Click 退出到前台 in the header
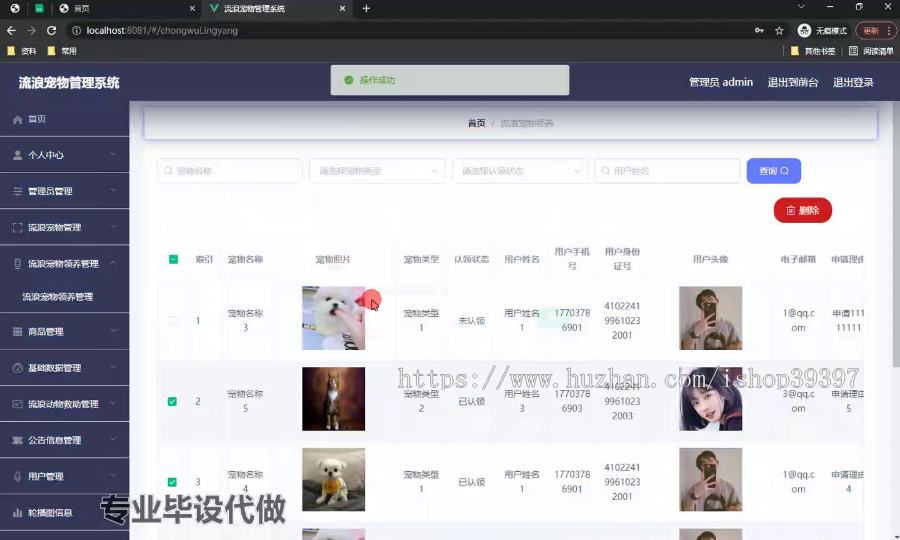The width and height of the screenshot is (900, 540). coord(793,82)
